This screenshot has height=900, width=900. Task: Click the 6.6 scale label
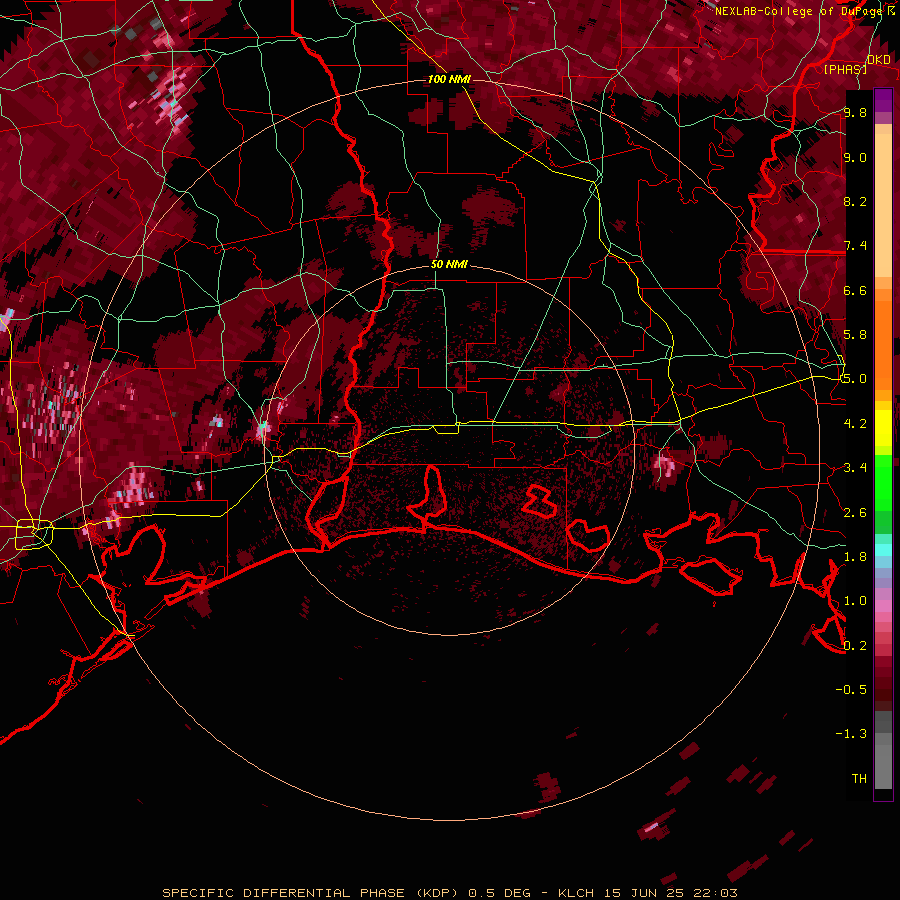(855, 290)
